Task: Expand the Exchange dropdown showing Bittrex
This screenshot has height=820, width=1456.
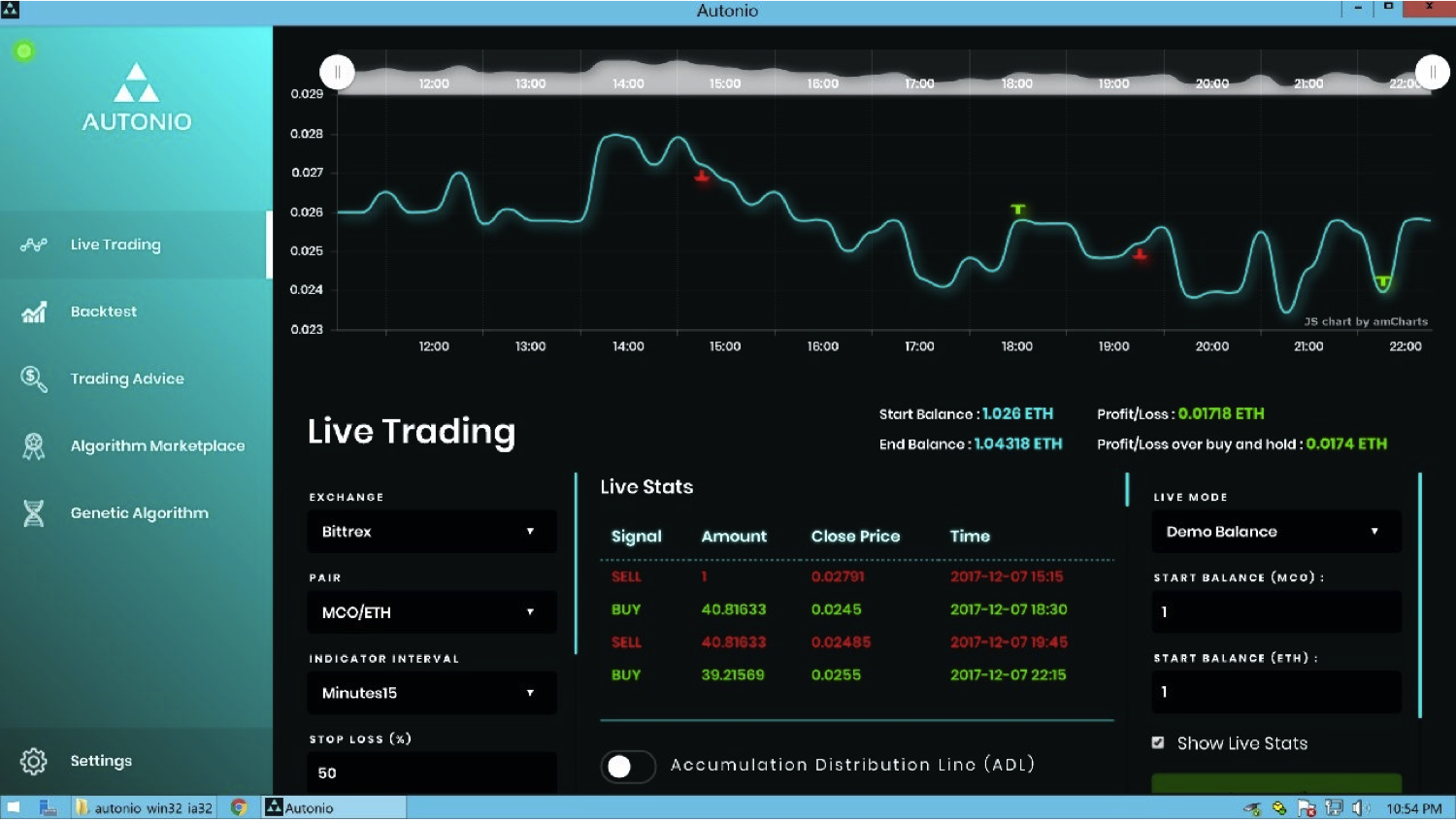Action: point(433,532)
